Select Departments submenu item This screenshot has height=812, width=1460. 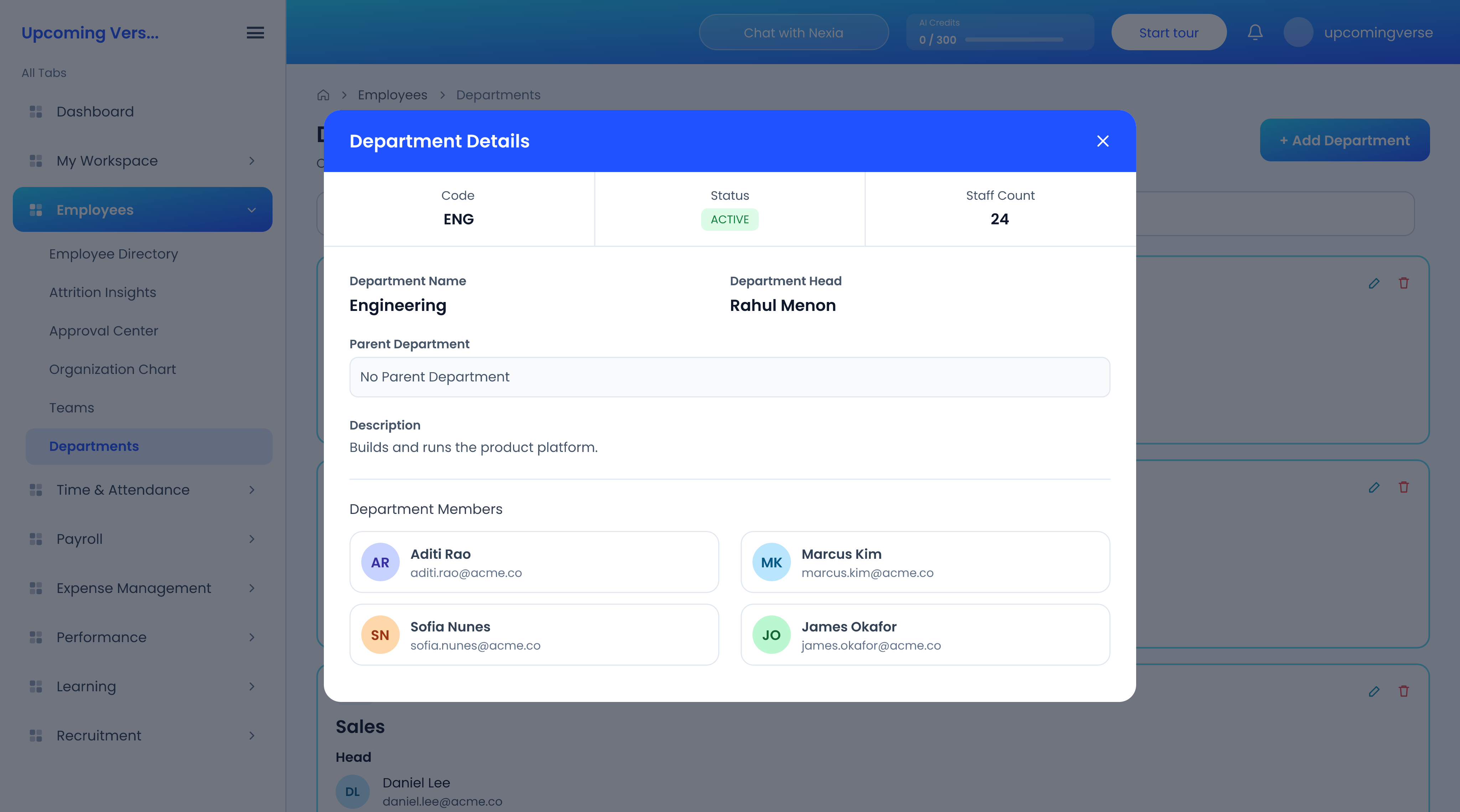[149, 447]
